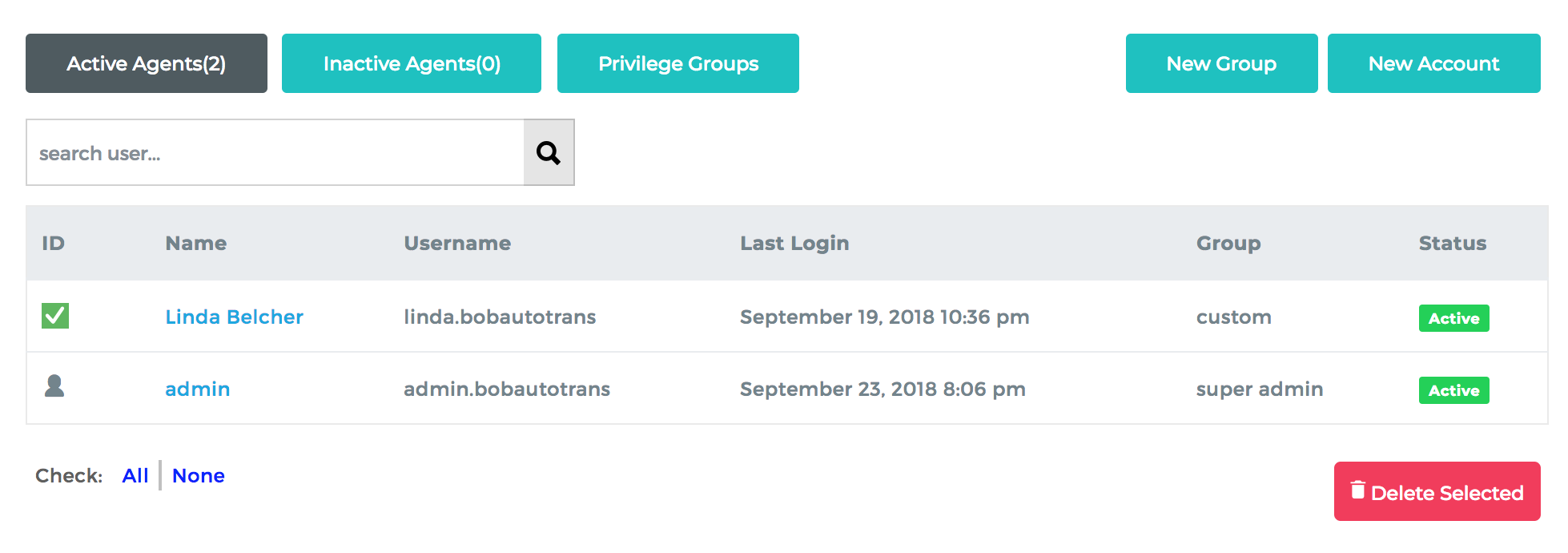
Task: Create a New Account
Action: coord(1434,63)
